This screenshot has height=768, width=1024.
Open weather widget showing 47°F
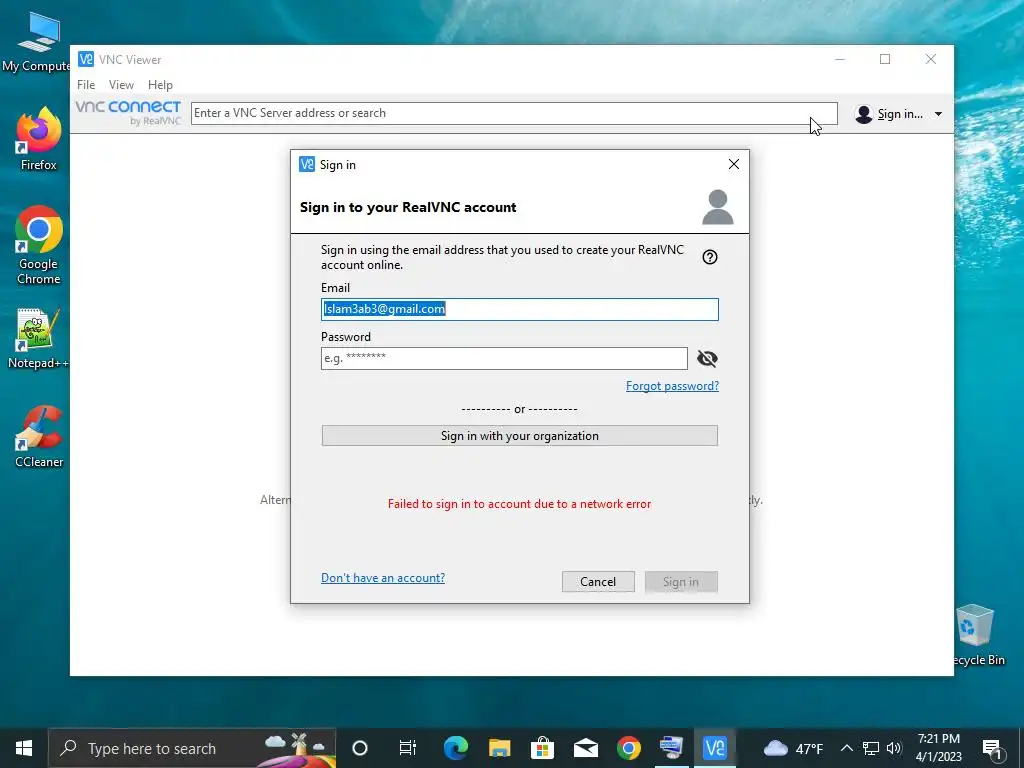pos(793,748)
